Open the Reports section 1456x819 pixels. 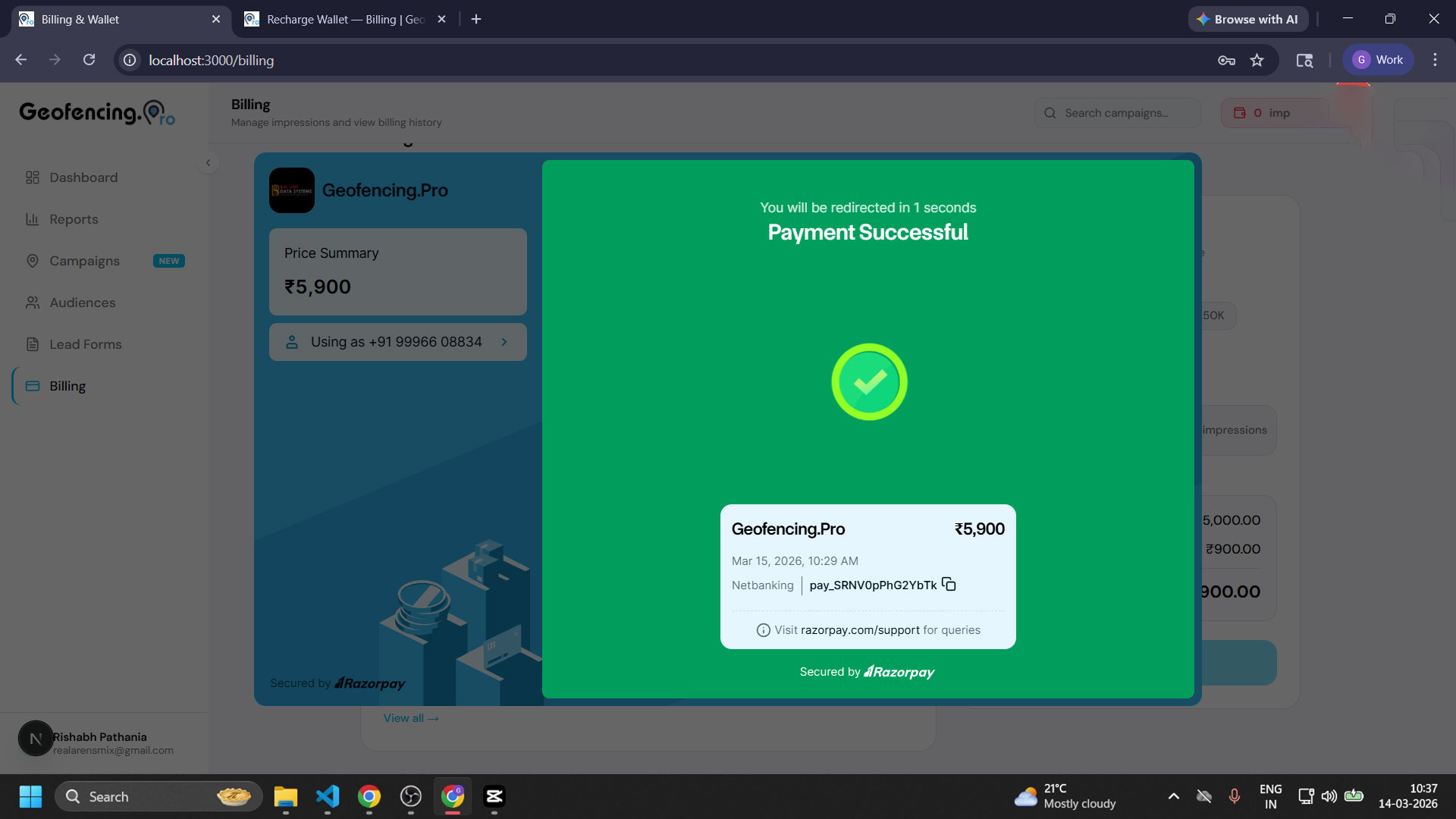73,219
